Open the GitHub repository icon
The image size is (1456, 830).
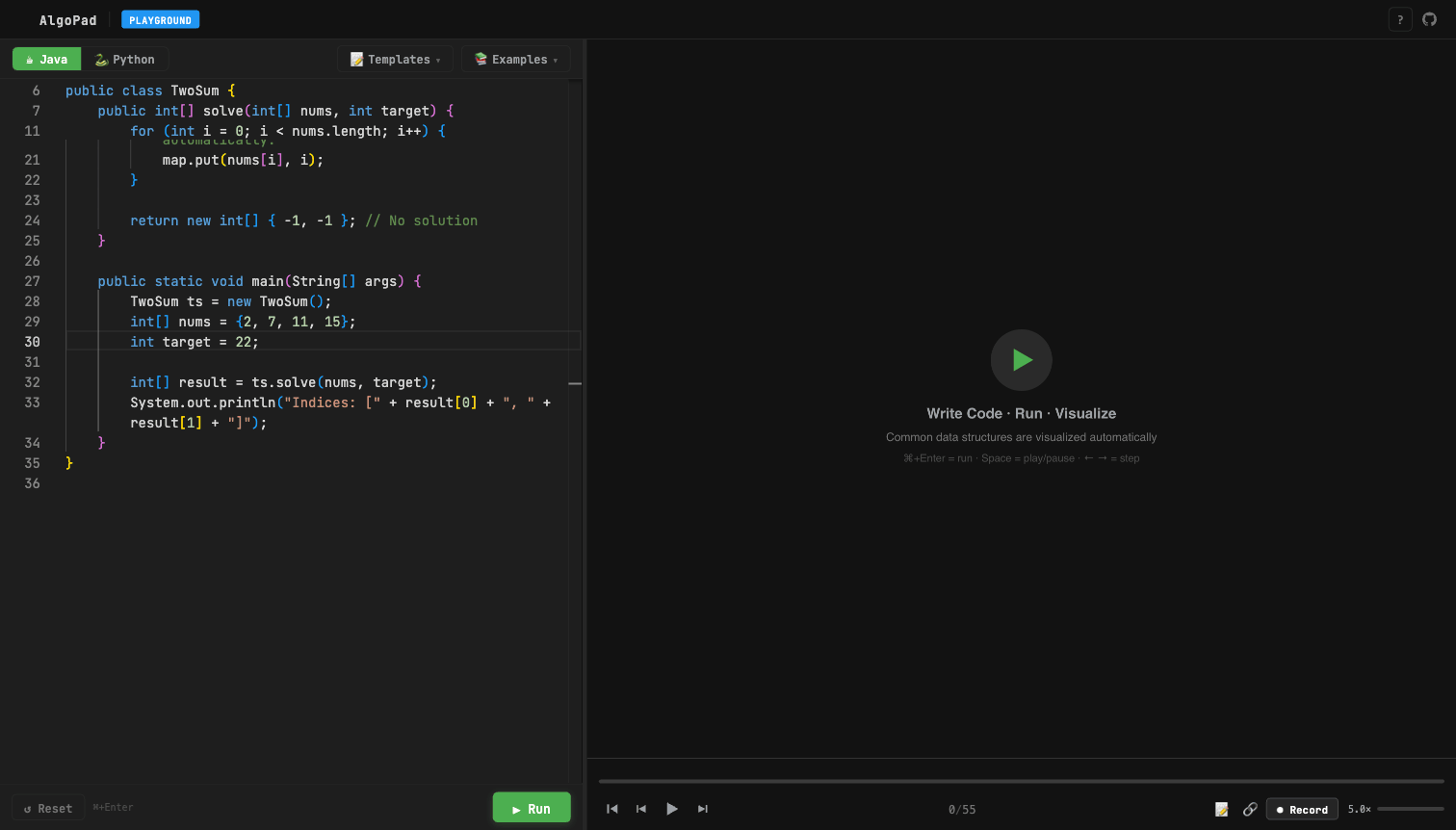click(1430, 19)
